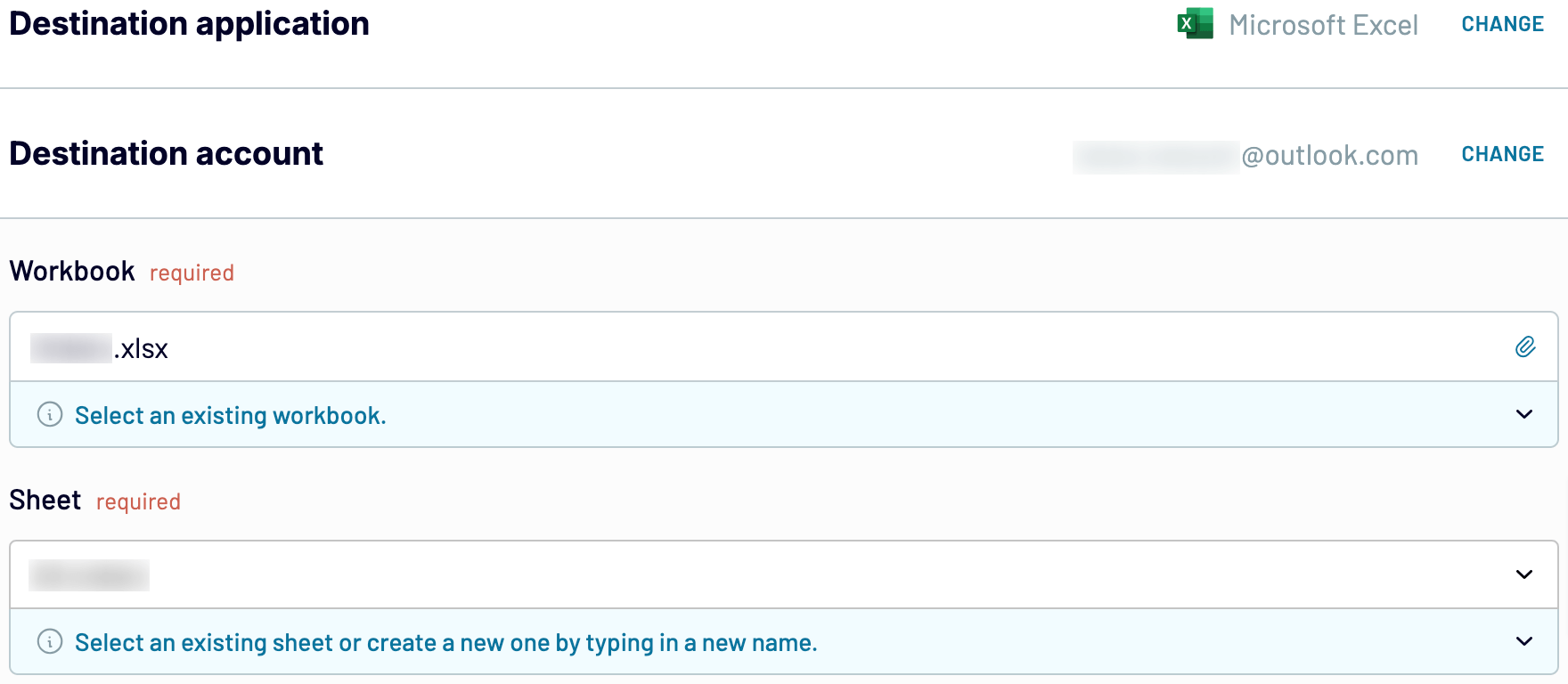The height and width of the screenshot is (684, 1568).
Task: Click the @outlook.com account email
Action: tap(1247, 155)
